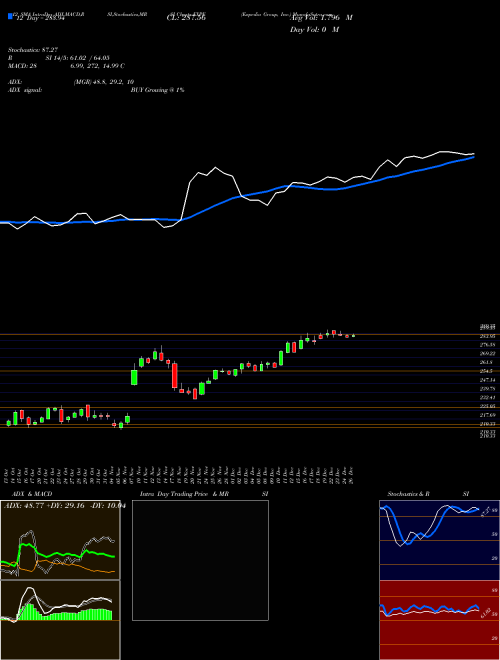
Task: Open the blue Stochastics chart panel
Action: [x=439, y=540]
